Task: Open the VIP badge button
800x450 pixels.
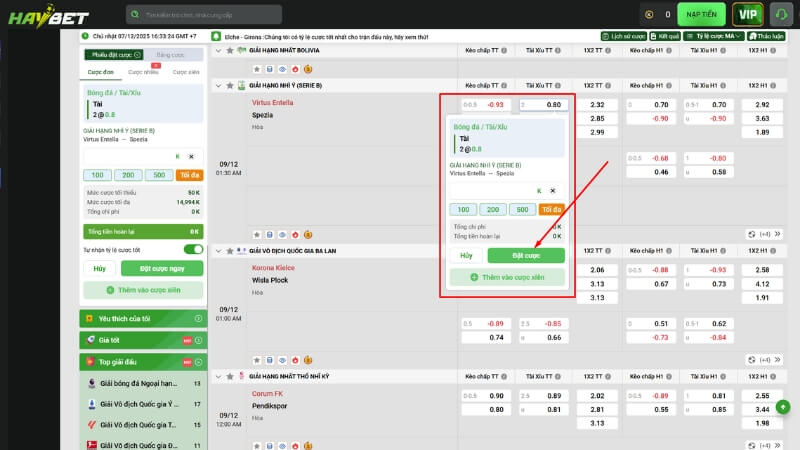Action: pos(748,14)
